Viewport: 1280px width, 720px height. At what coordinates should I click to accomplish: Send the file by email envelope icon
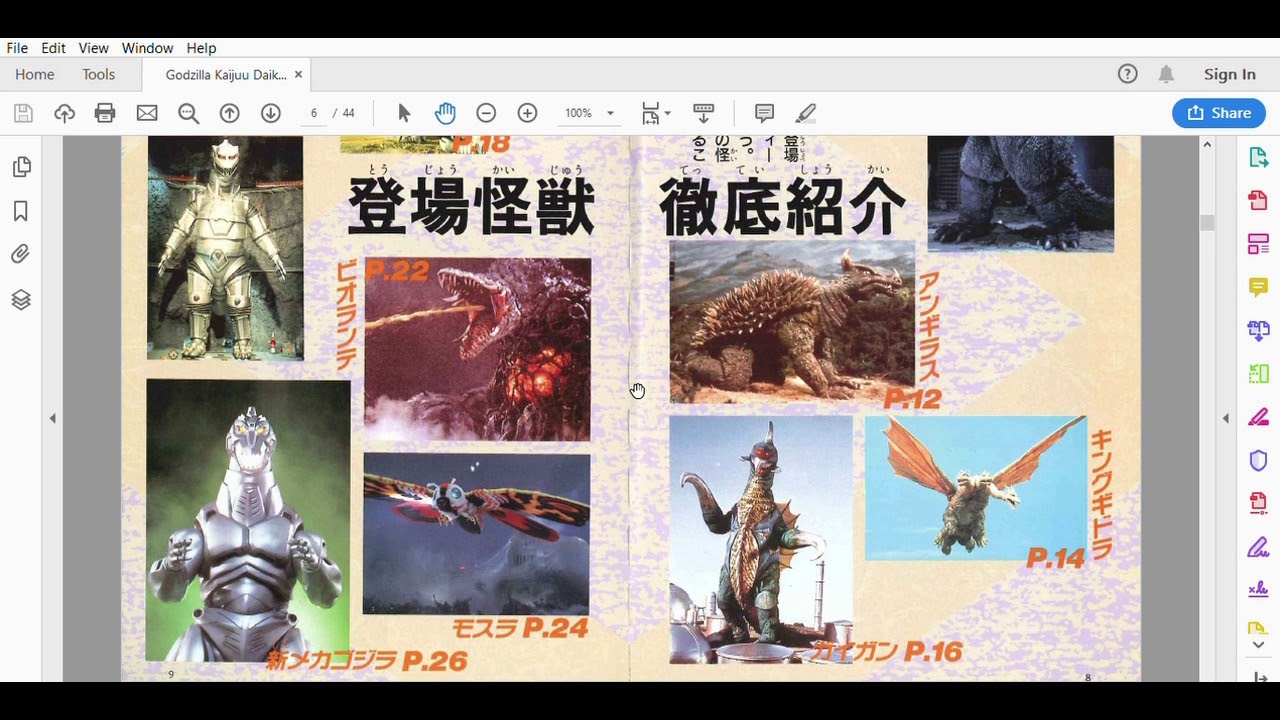(x=147, y=113)
